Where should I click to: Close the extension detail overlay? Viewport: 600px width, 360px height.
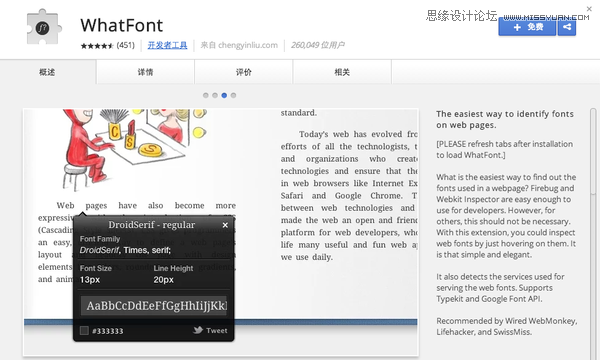(589, 8)
